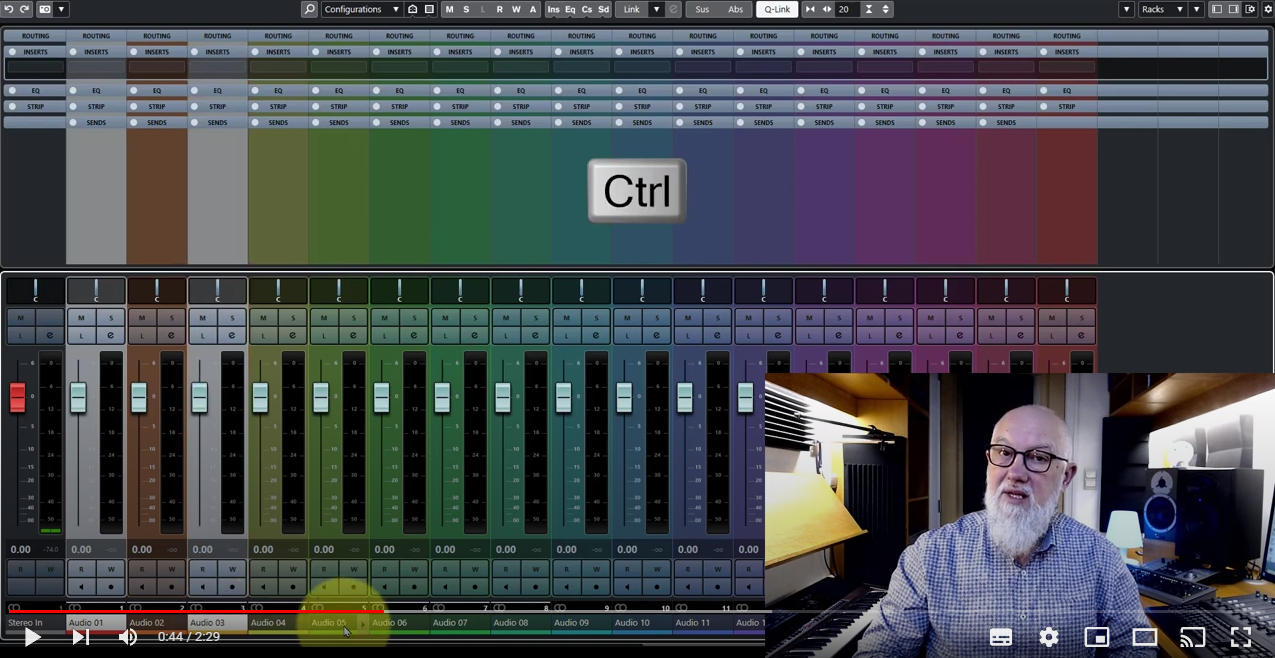Toggle EQ bypass on Audio 05 column
Screen dimensions: 1275x658
(316, 90)
